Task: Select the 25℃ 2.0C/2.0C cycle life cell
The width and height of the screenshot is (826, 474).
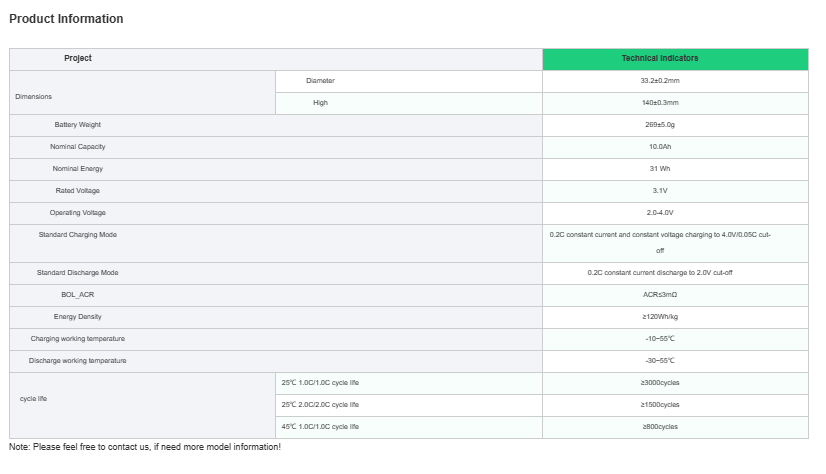Action: (x=320, y=405)
